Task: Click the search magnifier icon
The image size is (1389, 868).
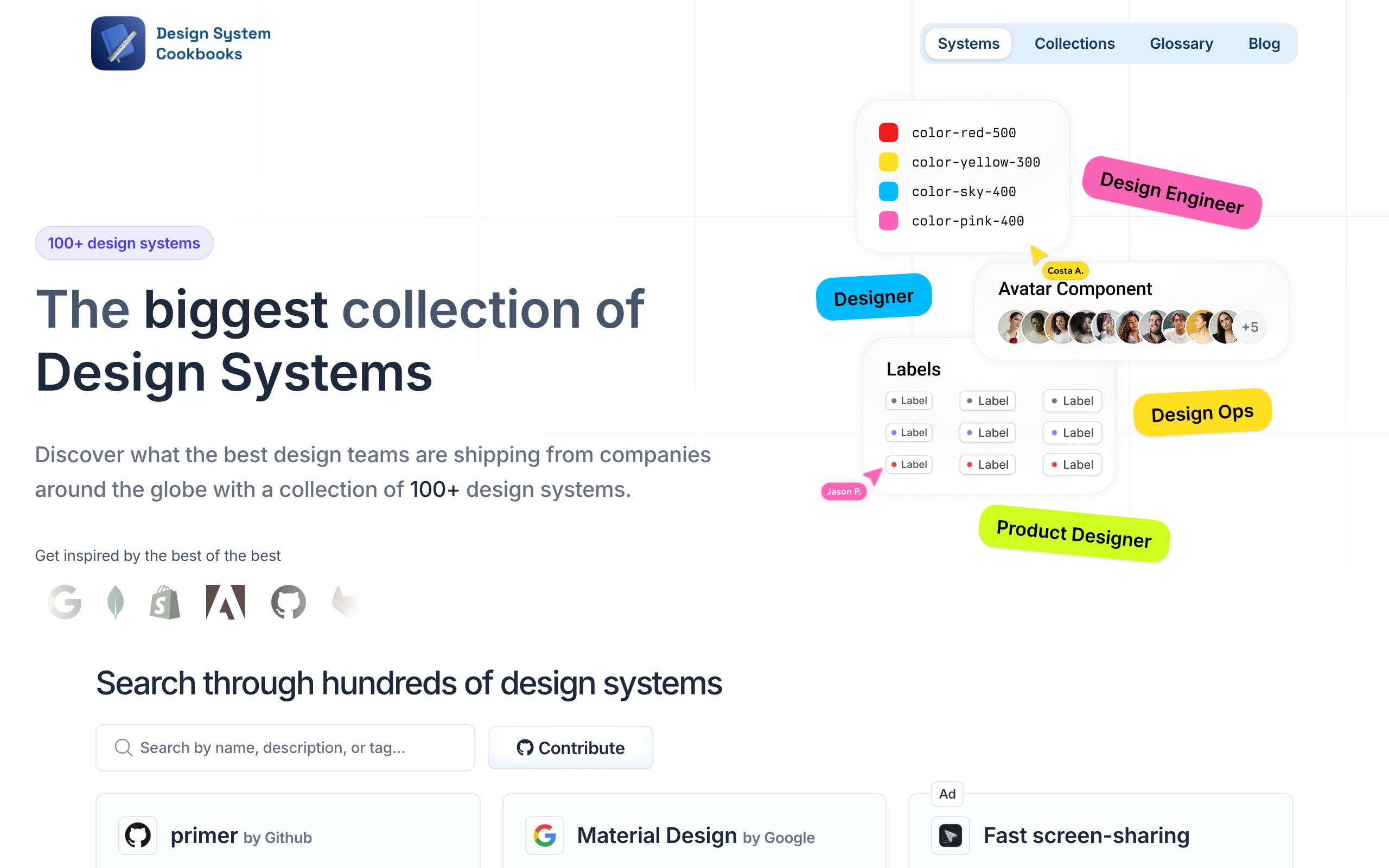Action: 123,748
